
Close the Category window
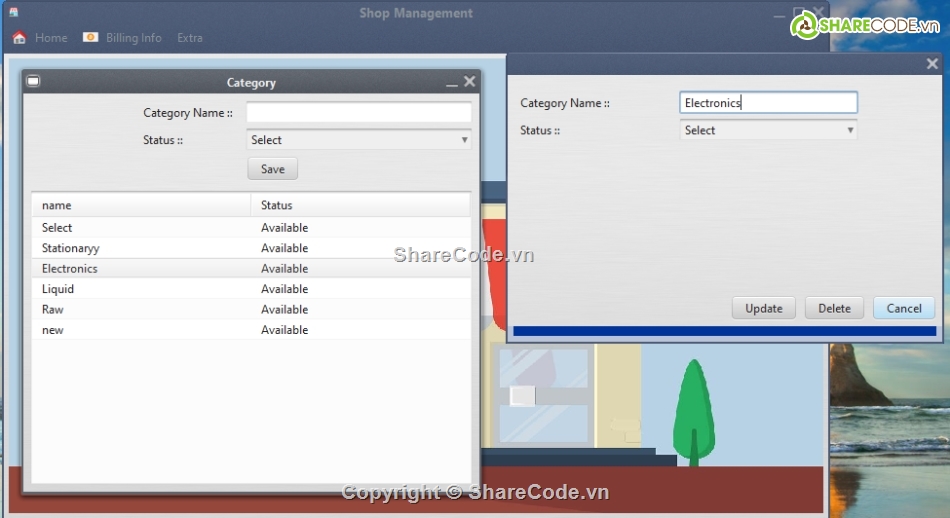[x=470, y=82]
